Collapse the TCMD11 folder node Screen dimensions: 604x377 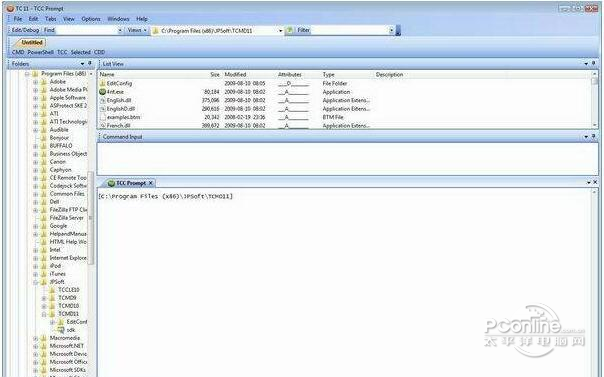point(44,314)
